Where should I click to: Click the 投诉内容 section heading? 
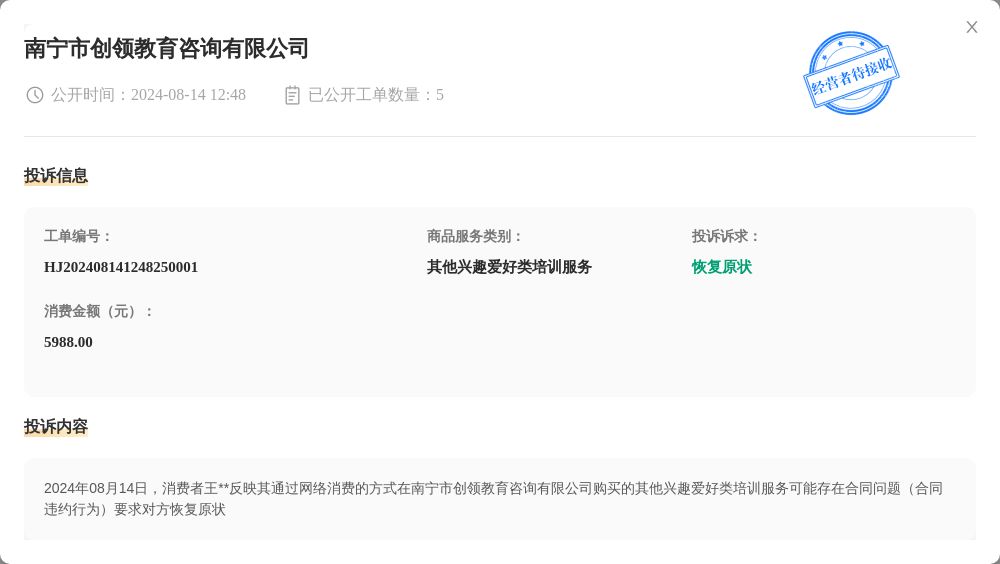(56, 427)
